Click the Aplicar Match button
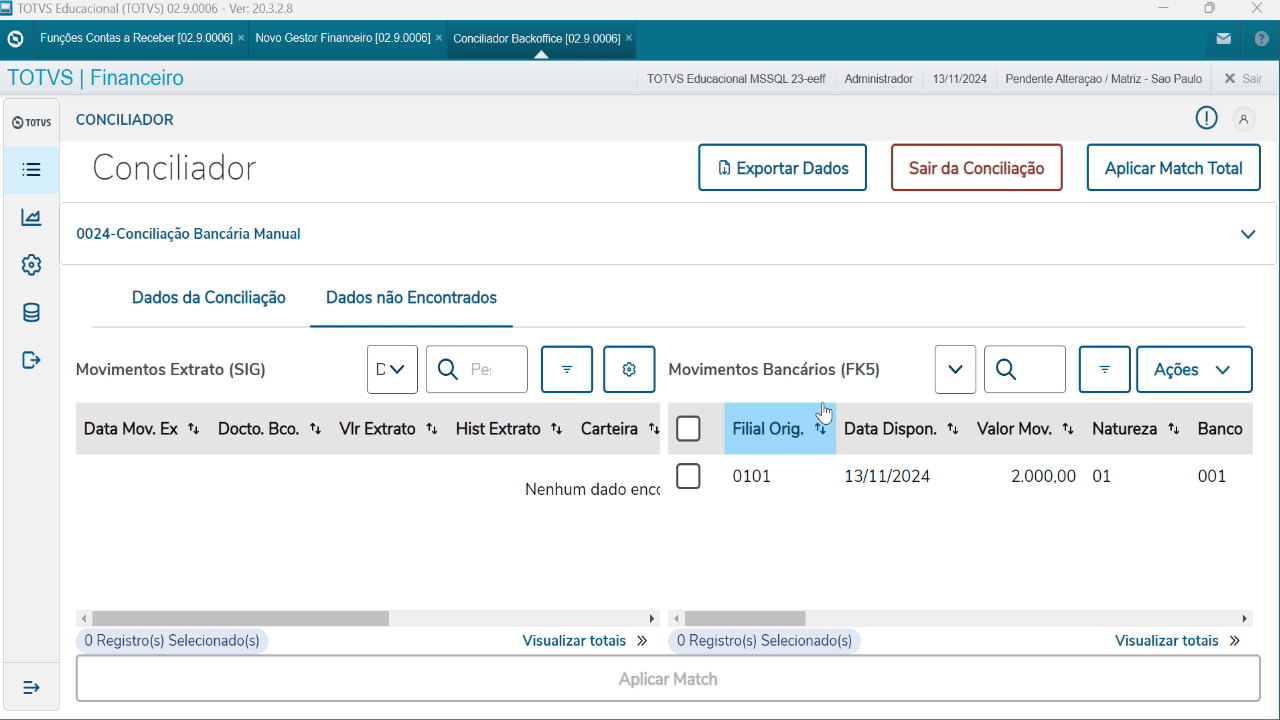Image resolution: width=1280 pixels, height=720 pixels. (668, 679)
